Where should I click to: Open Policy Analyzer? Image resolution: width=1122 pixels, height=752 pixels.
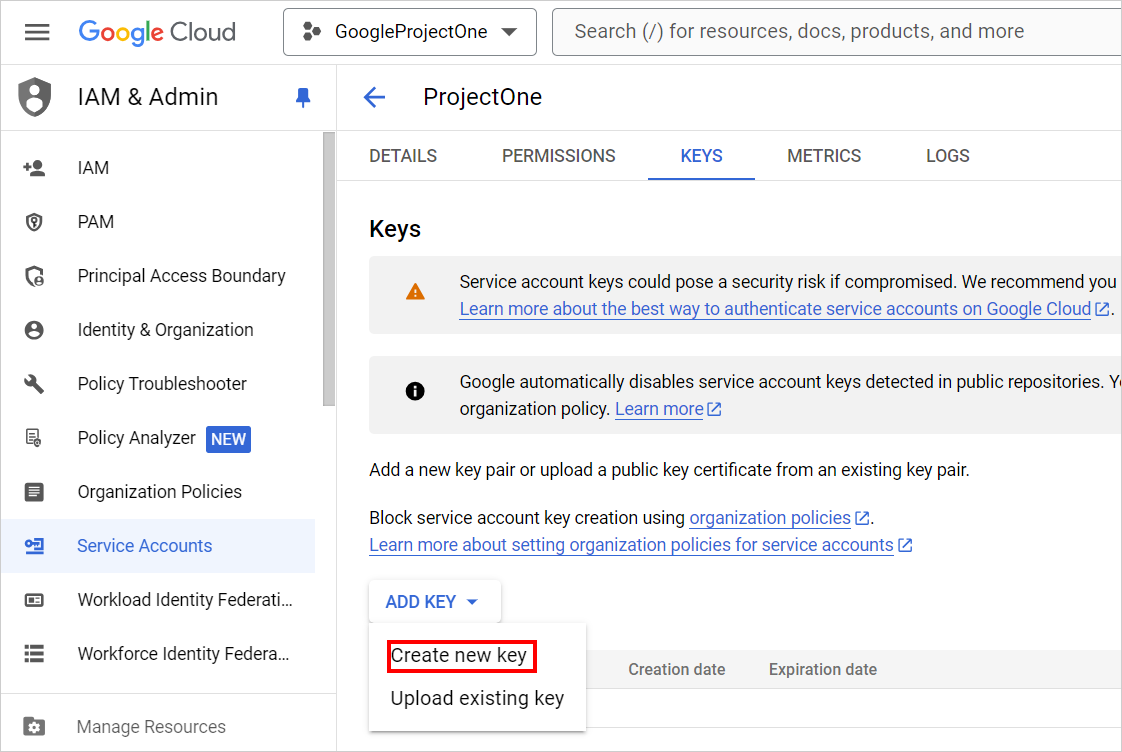tap(136, 438)
